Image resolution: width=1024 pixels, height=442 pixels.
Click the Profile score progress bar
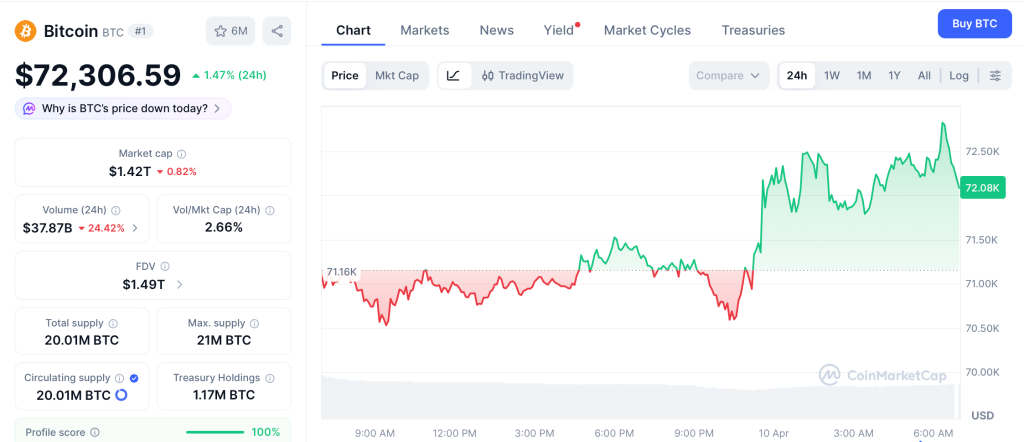215,432
